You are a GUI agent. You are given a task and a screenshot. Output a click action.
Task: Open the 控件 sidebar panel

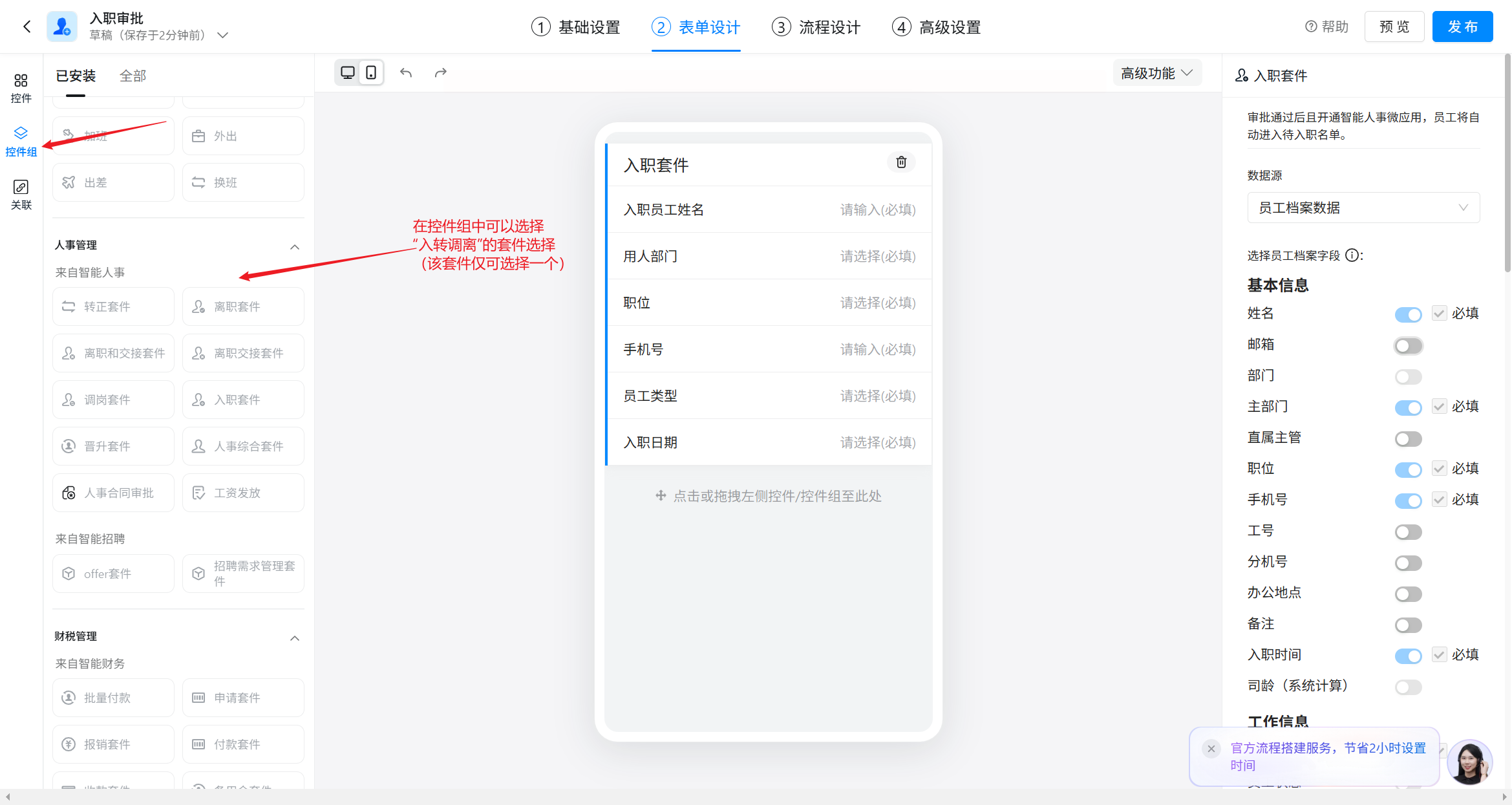(21, 88)
